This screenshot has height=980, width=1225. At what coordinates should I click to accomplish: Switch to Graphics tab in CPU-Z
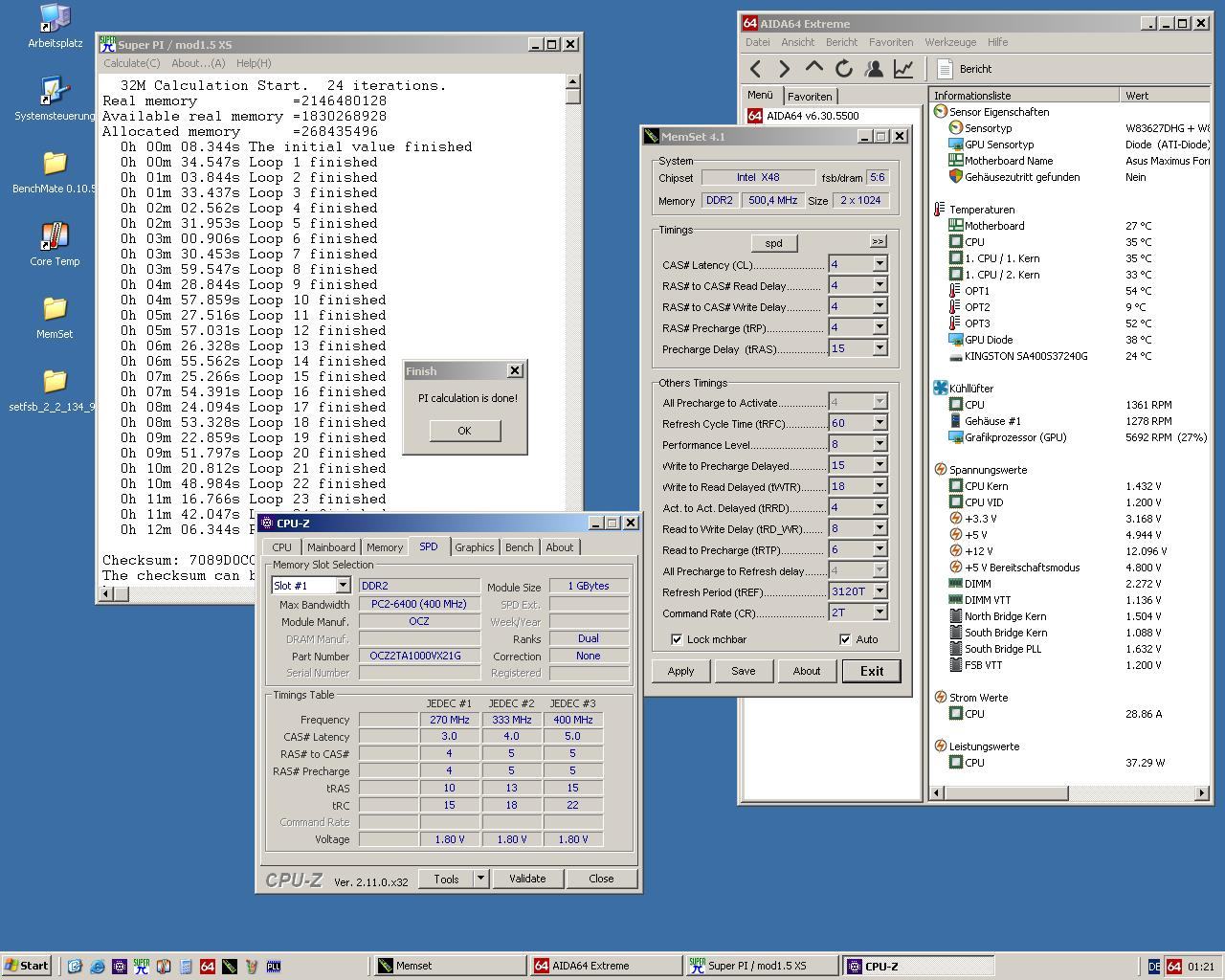pyautogui.click(x=475, y=547)
